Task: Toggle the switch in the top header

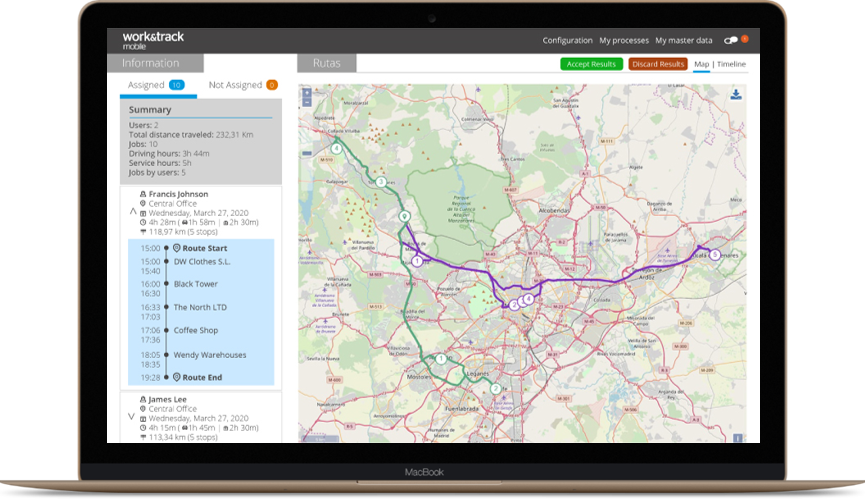Action: coord(731,40)
